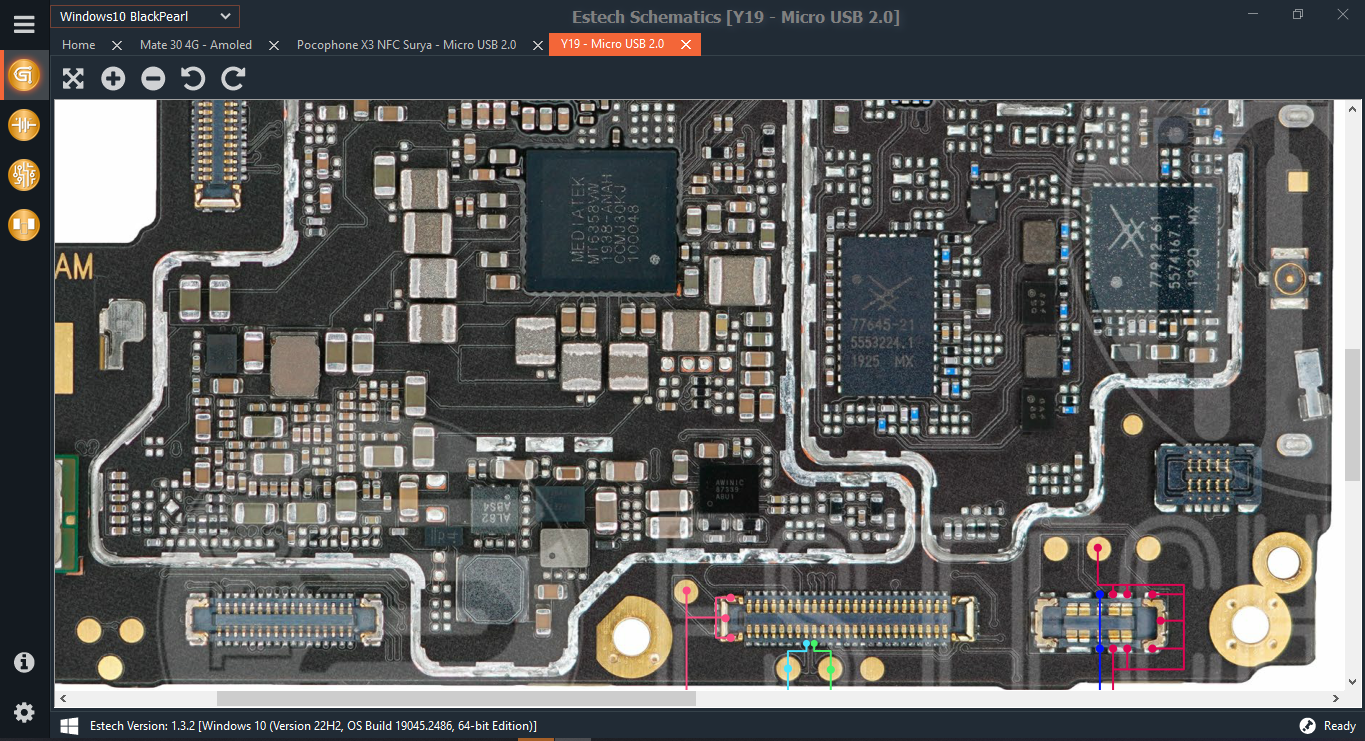Zoom in with the plus icon
The width and height of the screenshot is (1365, 741).
click(x=113, y=78)
